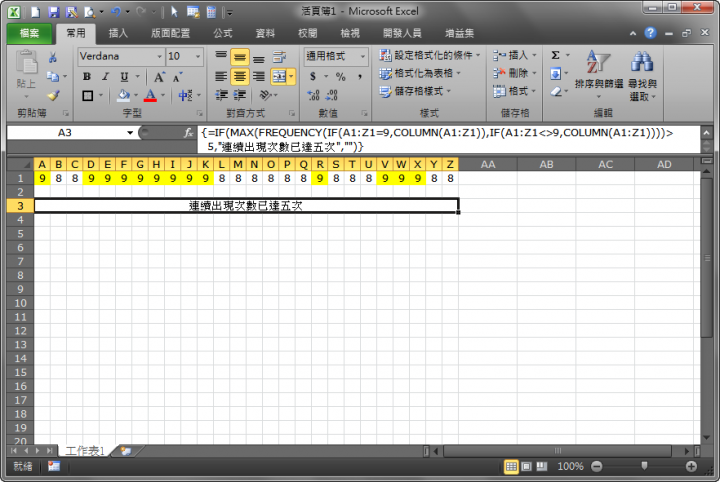Toggle Bottom Align vertical alignment
720x482 pixels.
coord(259,57)
